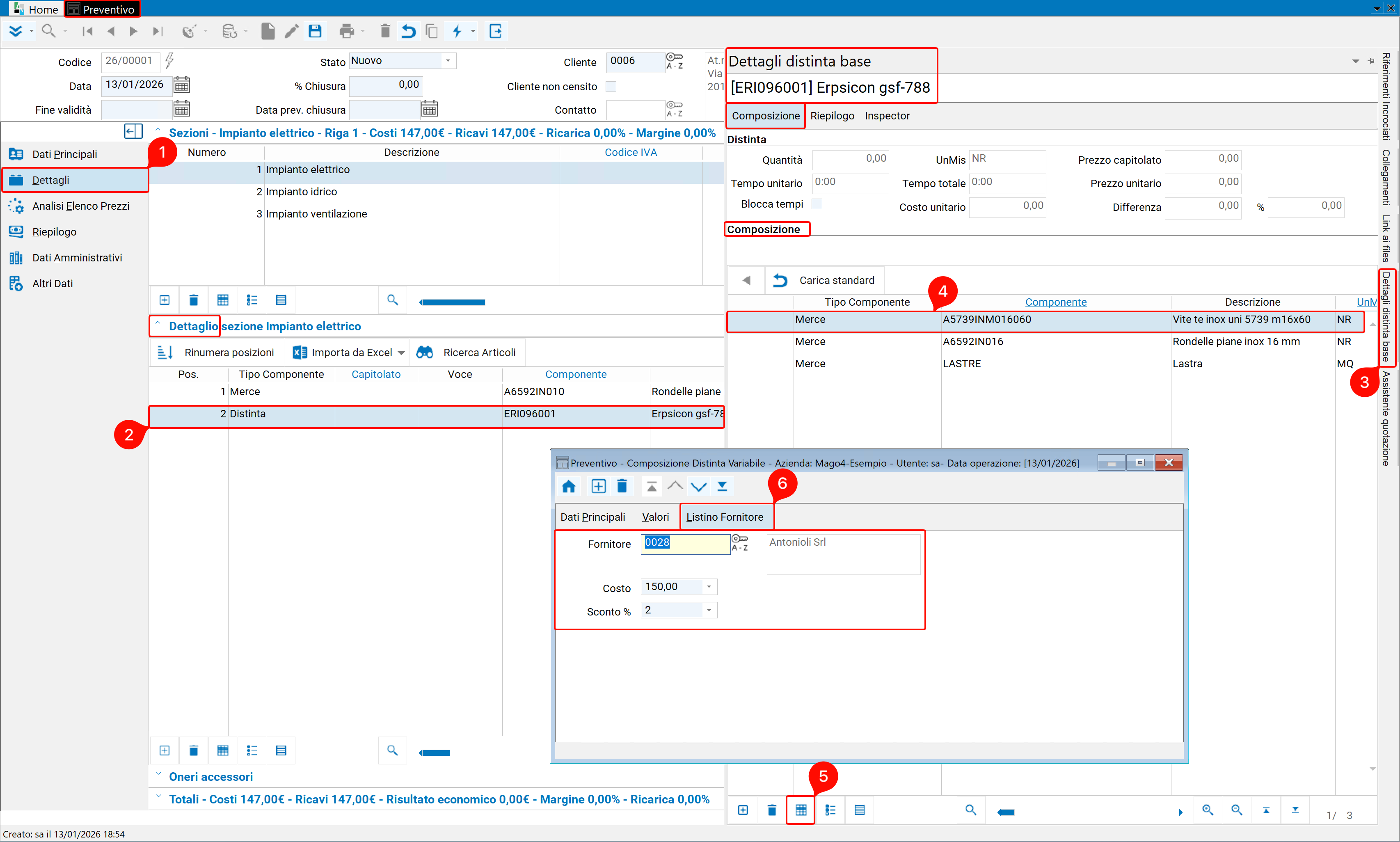Click the Undo arrow toolbar icon

coord(408,31)
